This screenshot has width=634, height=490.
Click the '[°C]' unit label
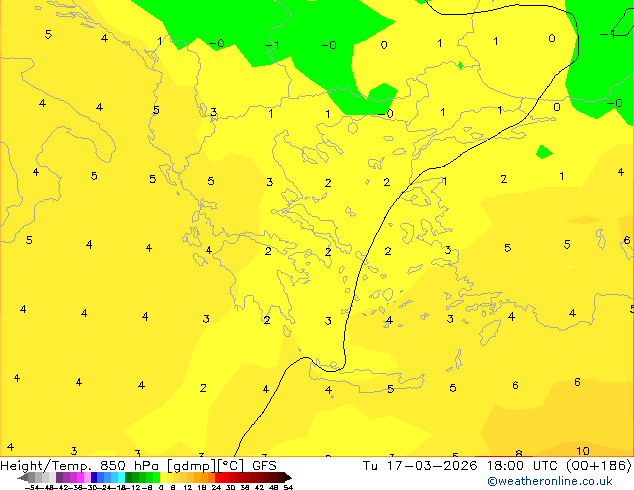point(231,466)
